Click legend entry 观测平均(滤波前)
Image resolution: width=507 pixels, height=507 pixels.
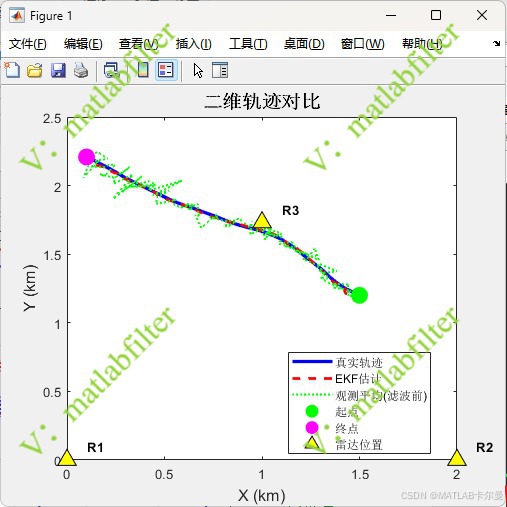tap(381, 396)
